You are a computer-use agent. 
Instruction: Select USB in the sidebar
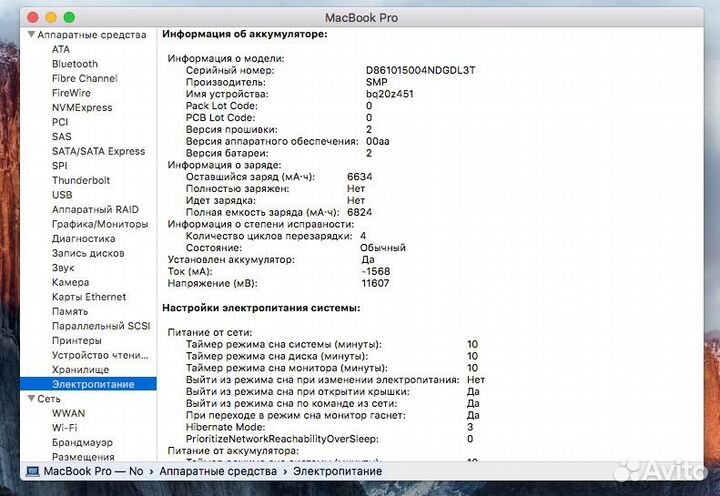[x=62, y=195]
